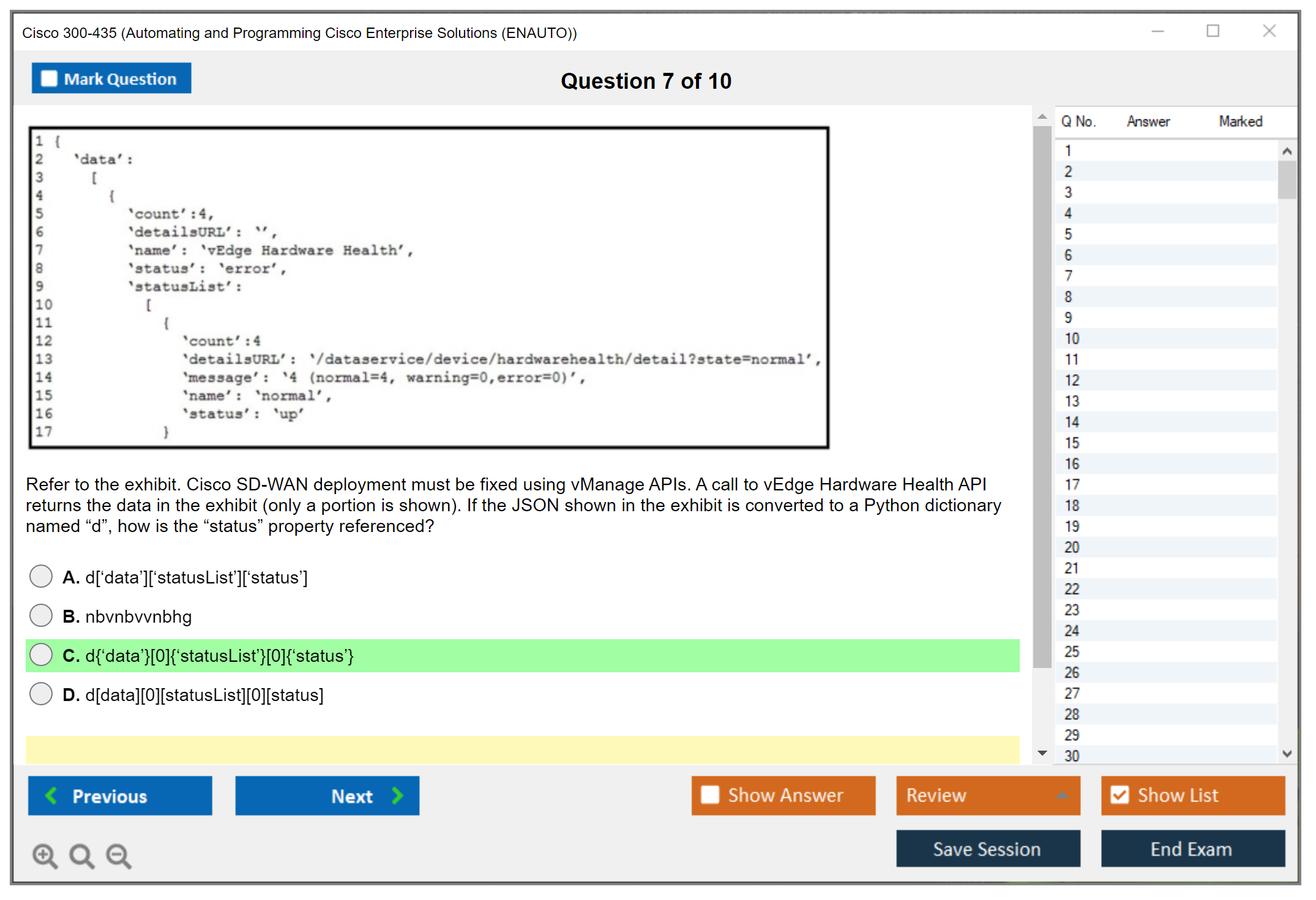1316x900 pixels.
Task: Choose answer D radio button
Action: click(x=41, y=694)
